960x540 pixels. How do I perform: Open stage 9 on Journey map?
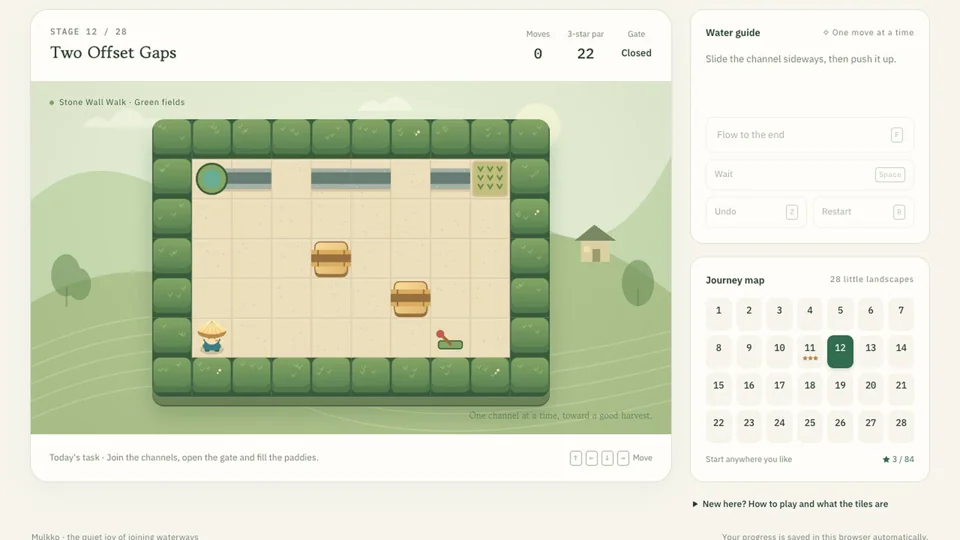pos(749,351)
